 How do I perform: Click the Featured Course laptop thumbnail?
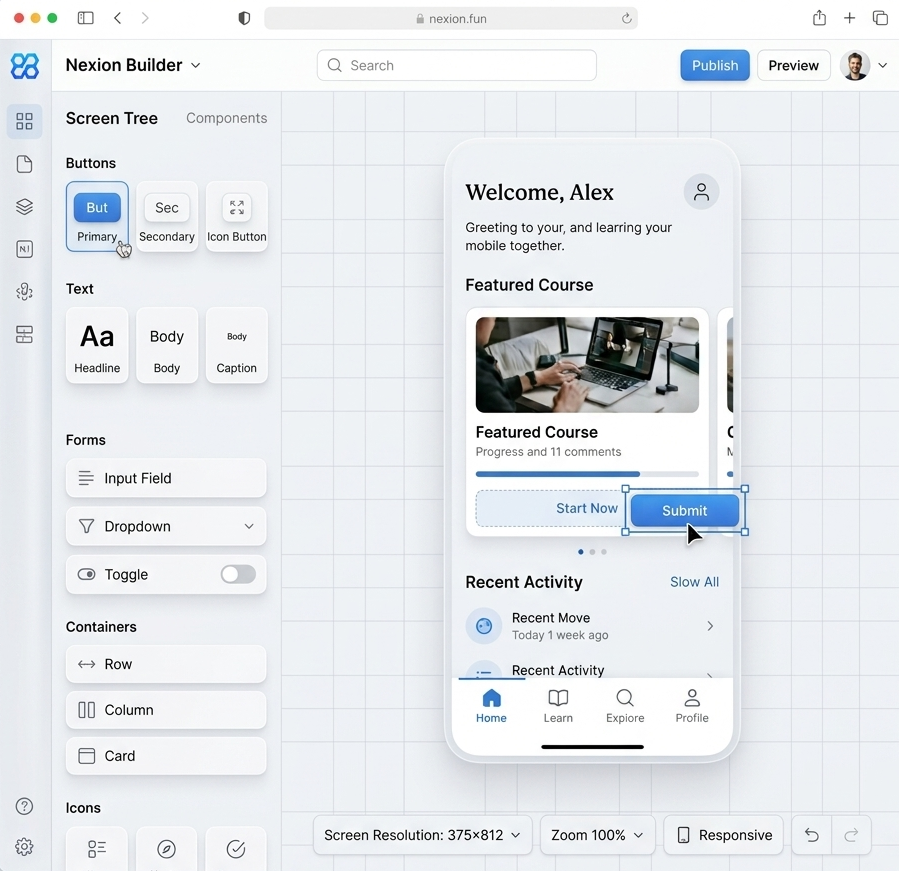tap(587, 365)
